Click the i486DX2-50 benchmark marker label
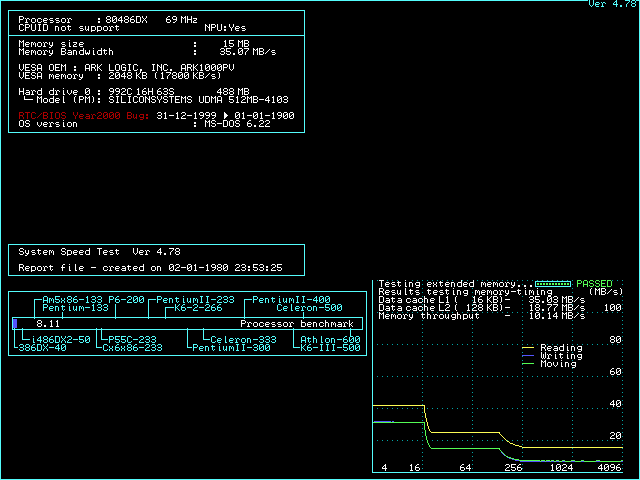This screenshot has height=480, width=640. pyautogui.click(x=60, y=340)
